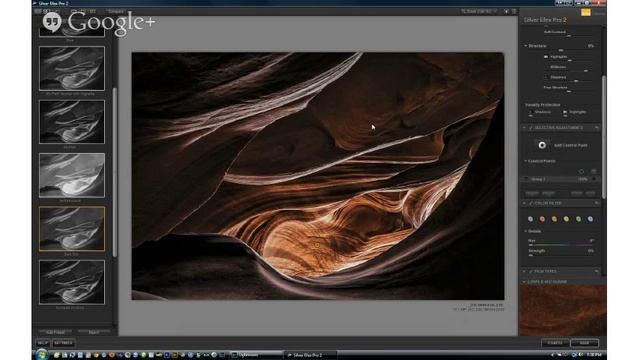Click the CANCEL button

555,343
